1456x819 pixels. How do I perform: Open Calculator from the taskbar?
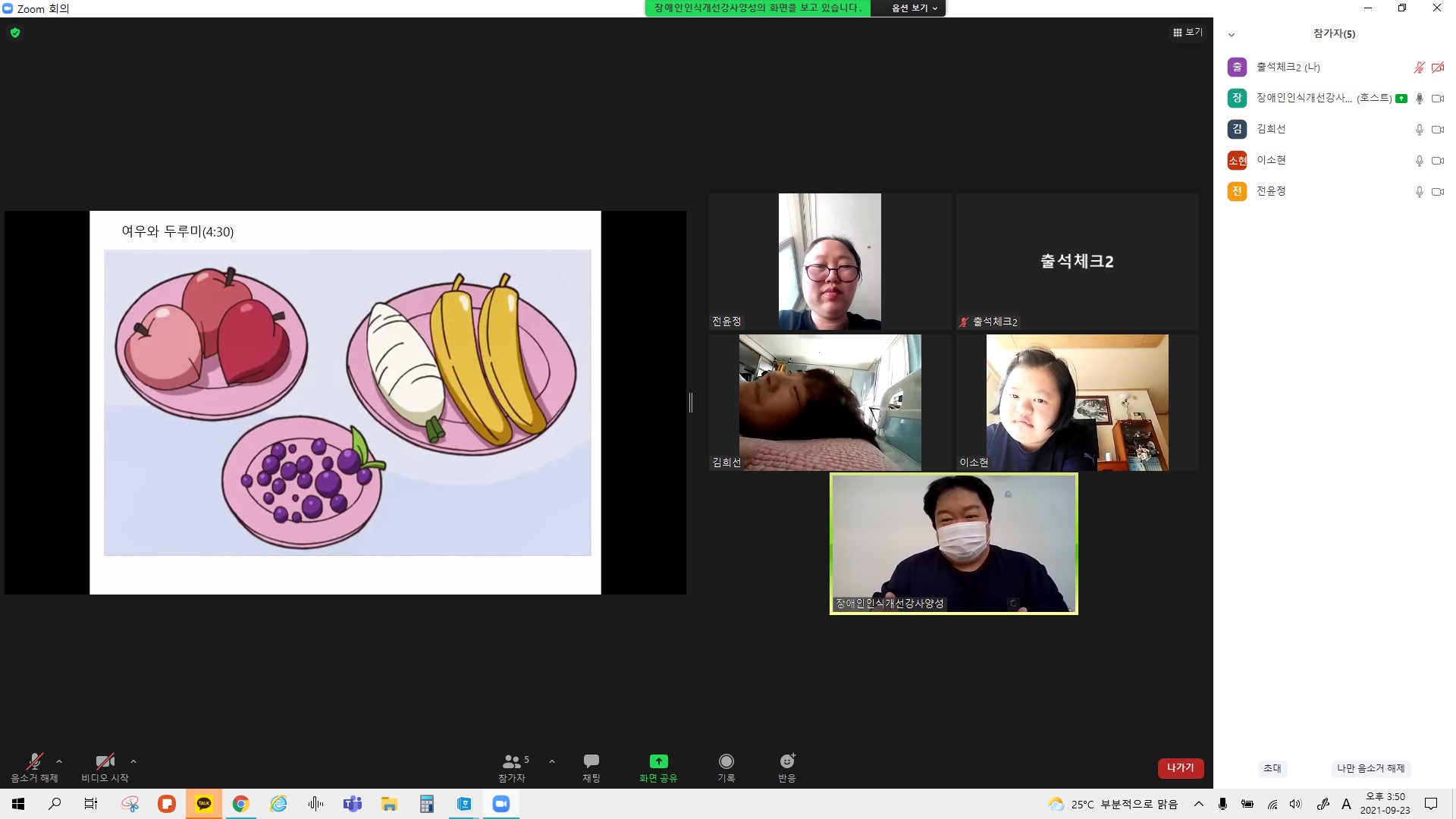(x=427, y=804)
